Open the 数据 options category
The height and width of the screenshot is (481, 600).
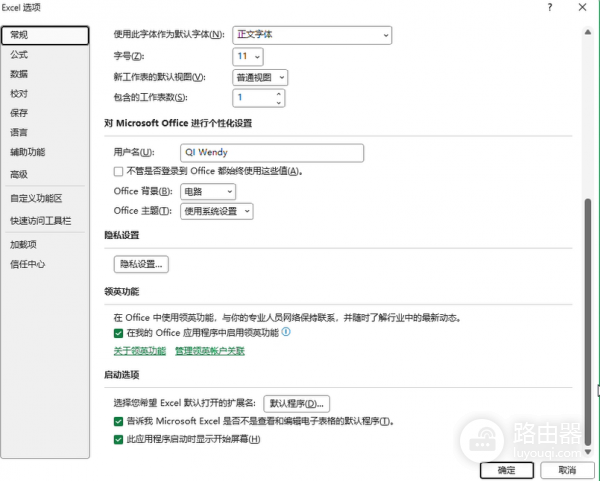[x=19, y=74]
